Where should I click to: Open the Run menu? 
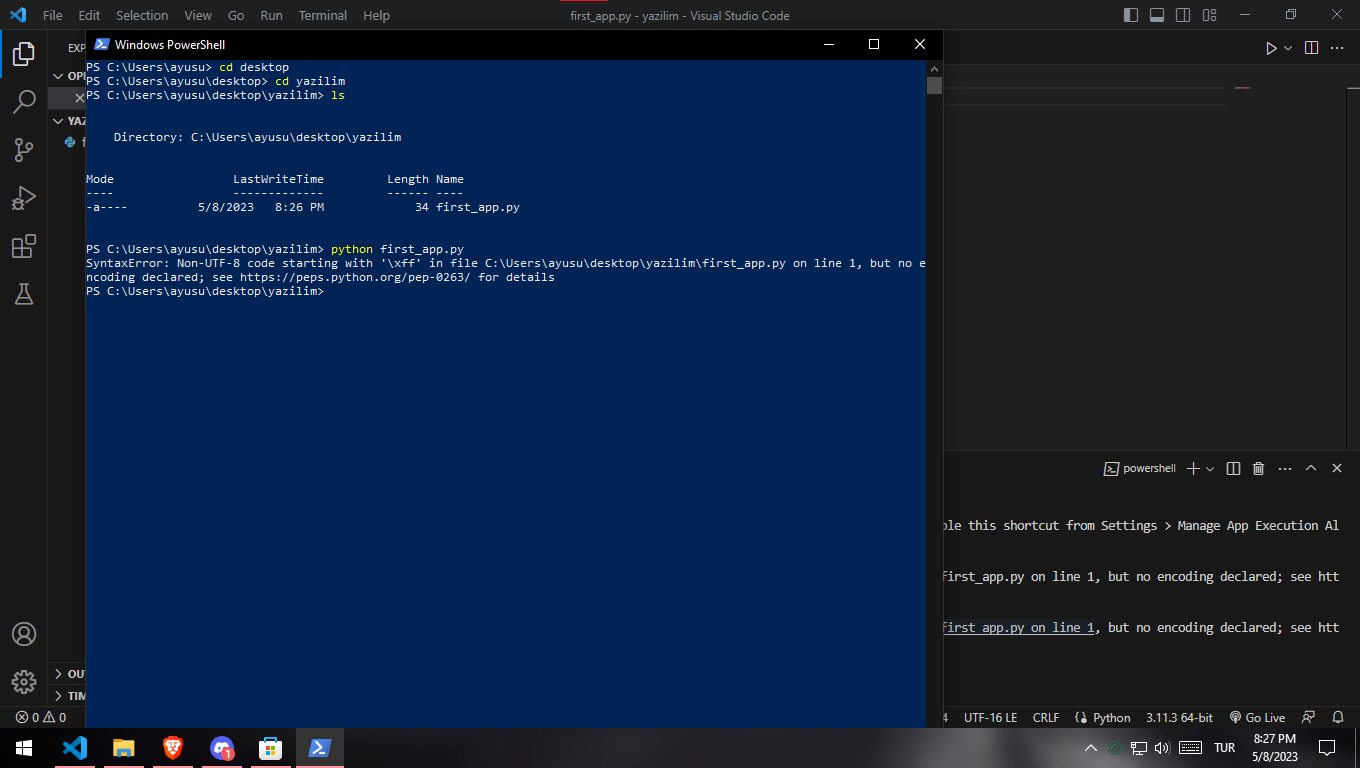point(271,15)
